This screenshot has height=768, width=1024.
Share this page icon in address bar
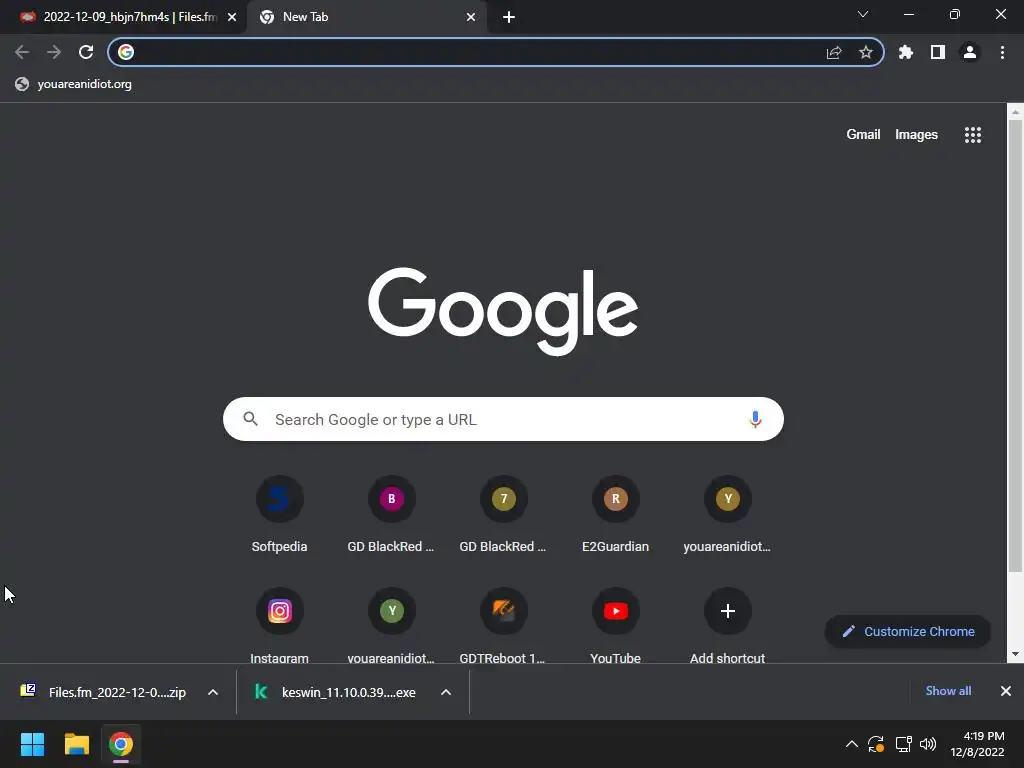pyautogui.click(x=834, y=52)
